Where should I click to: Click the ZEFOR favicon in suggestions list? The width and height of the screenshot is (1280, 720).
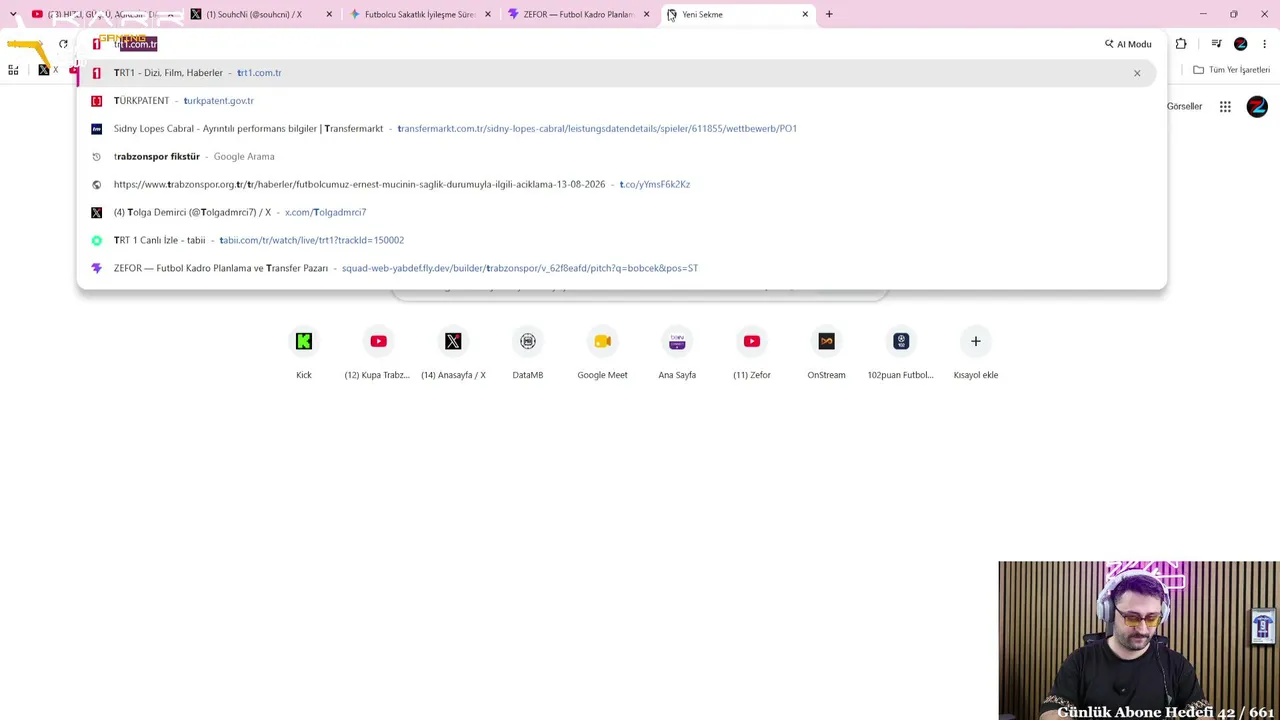[x=96, y=269]
